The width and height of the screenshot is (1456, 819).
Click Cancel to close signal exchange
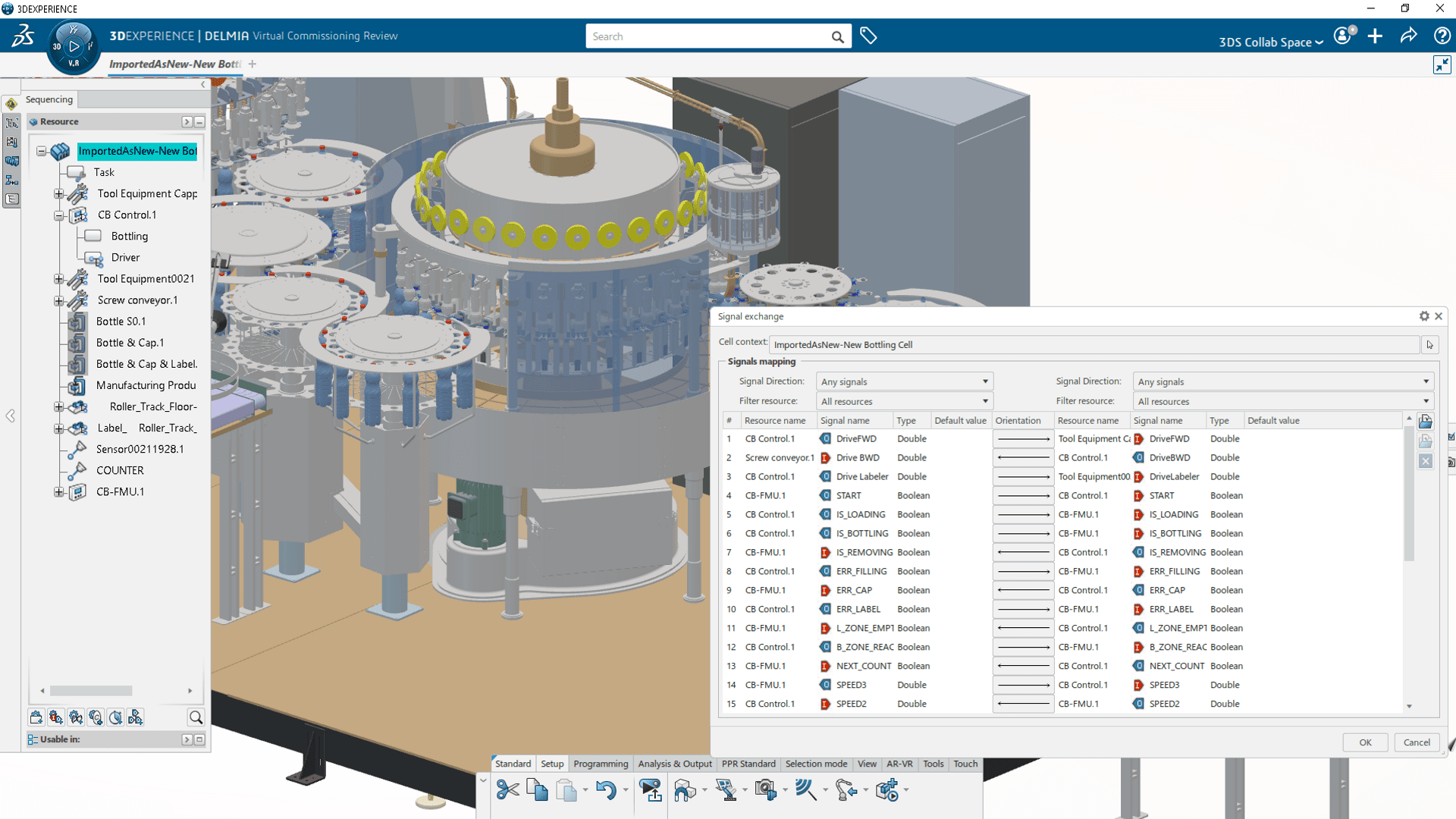coord(1416,741)
